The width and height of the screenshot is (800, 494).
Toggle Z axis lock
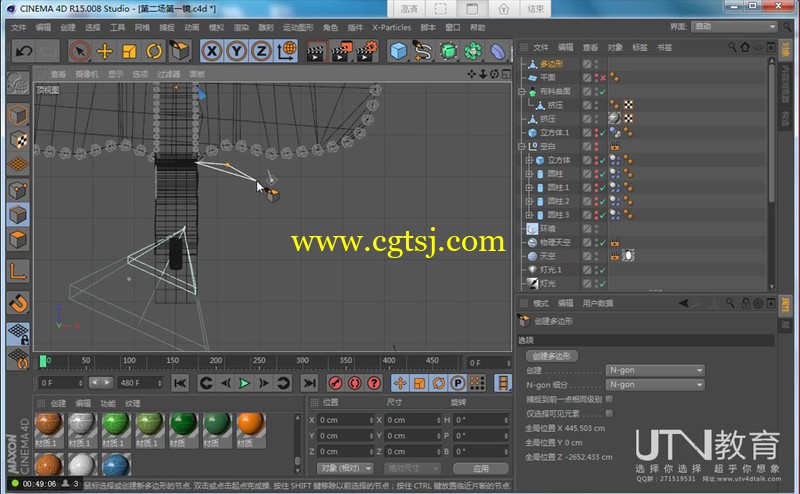(x=261, y=51)
